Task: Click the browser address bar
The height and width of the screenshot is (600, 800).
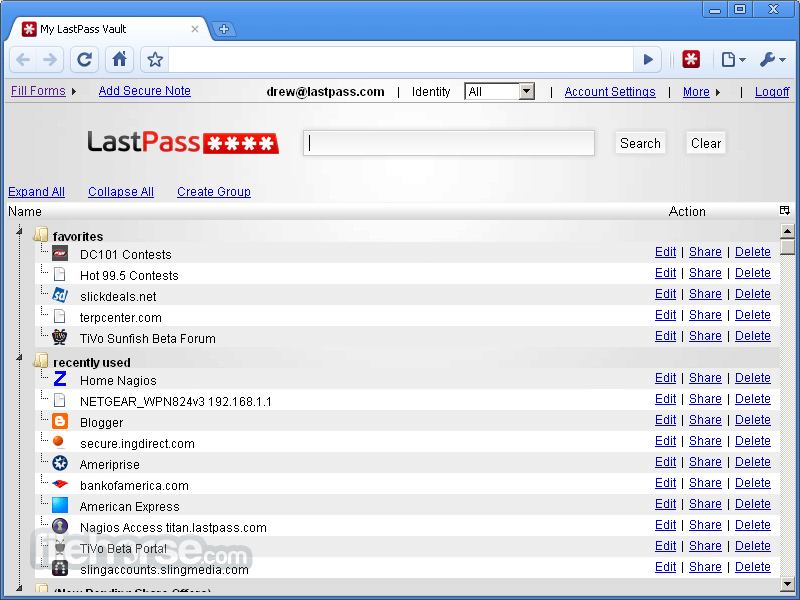Action: pyautogui.click(x=401, y=60)
